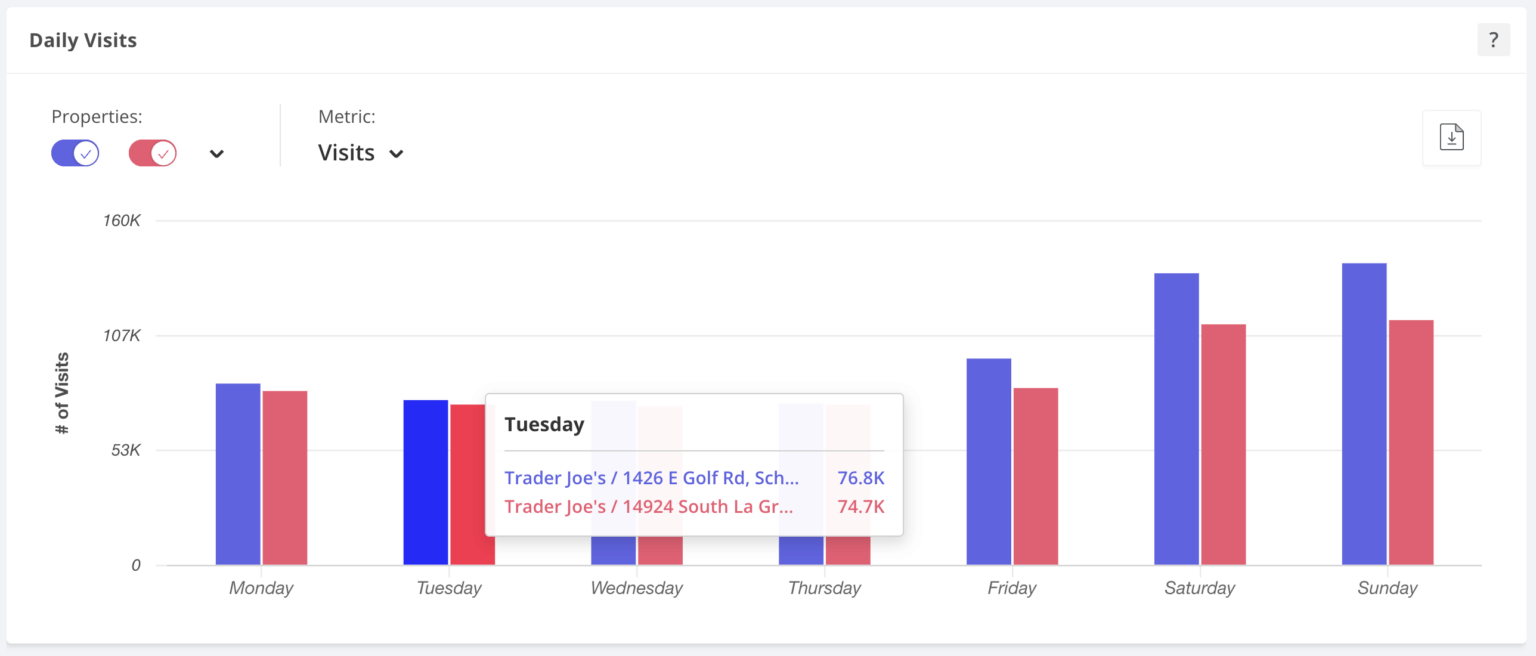Image resolution: width=1536 pixels, height=656 pixels.
Task: Click the red Friday bar
Action: coord(1036,476)
